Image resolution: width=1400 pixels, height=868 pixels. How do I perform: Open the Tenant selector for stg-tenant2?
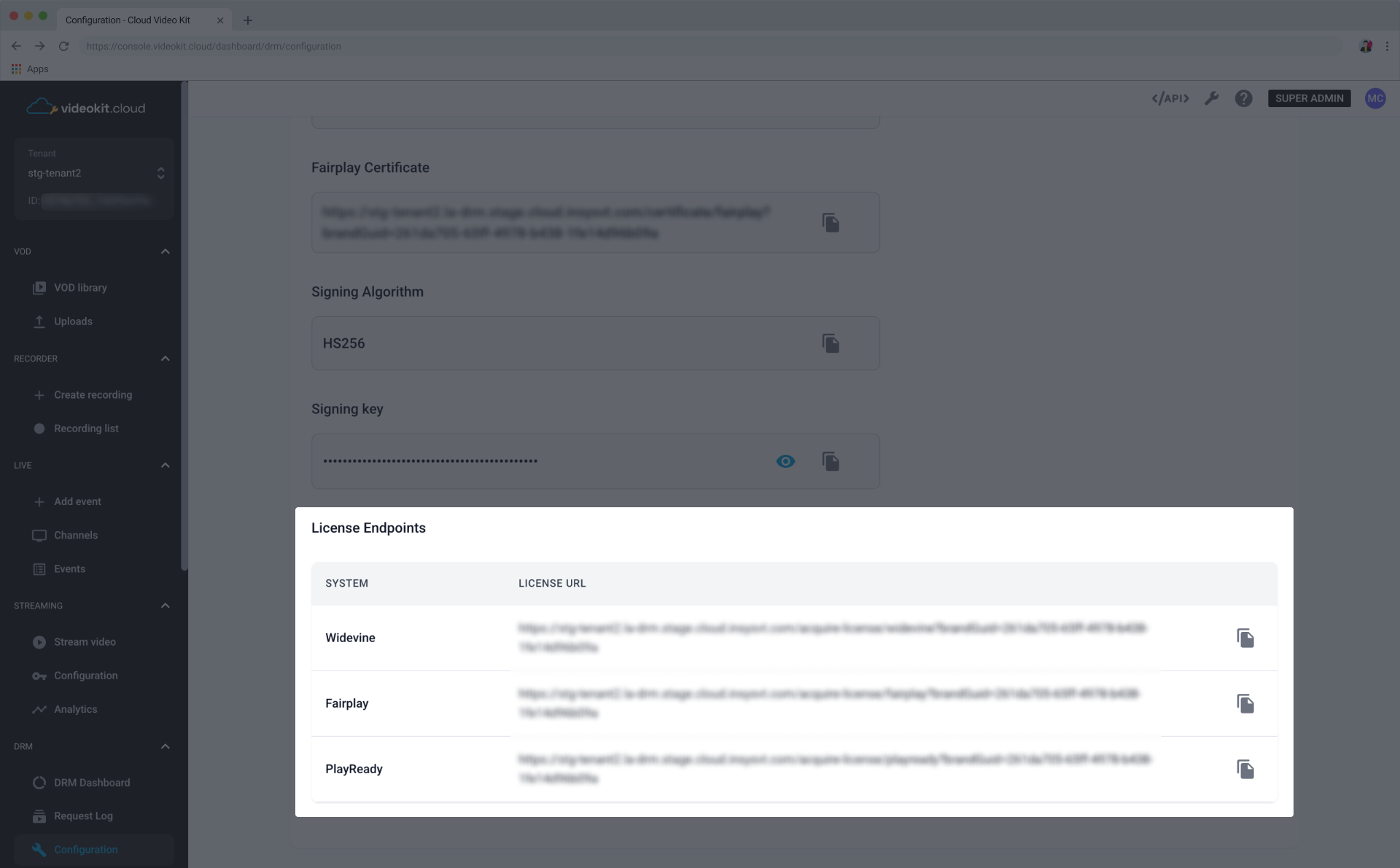(160, 173)
